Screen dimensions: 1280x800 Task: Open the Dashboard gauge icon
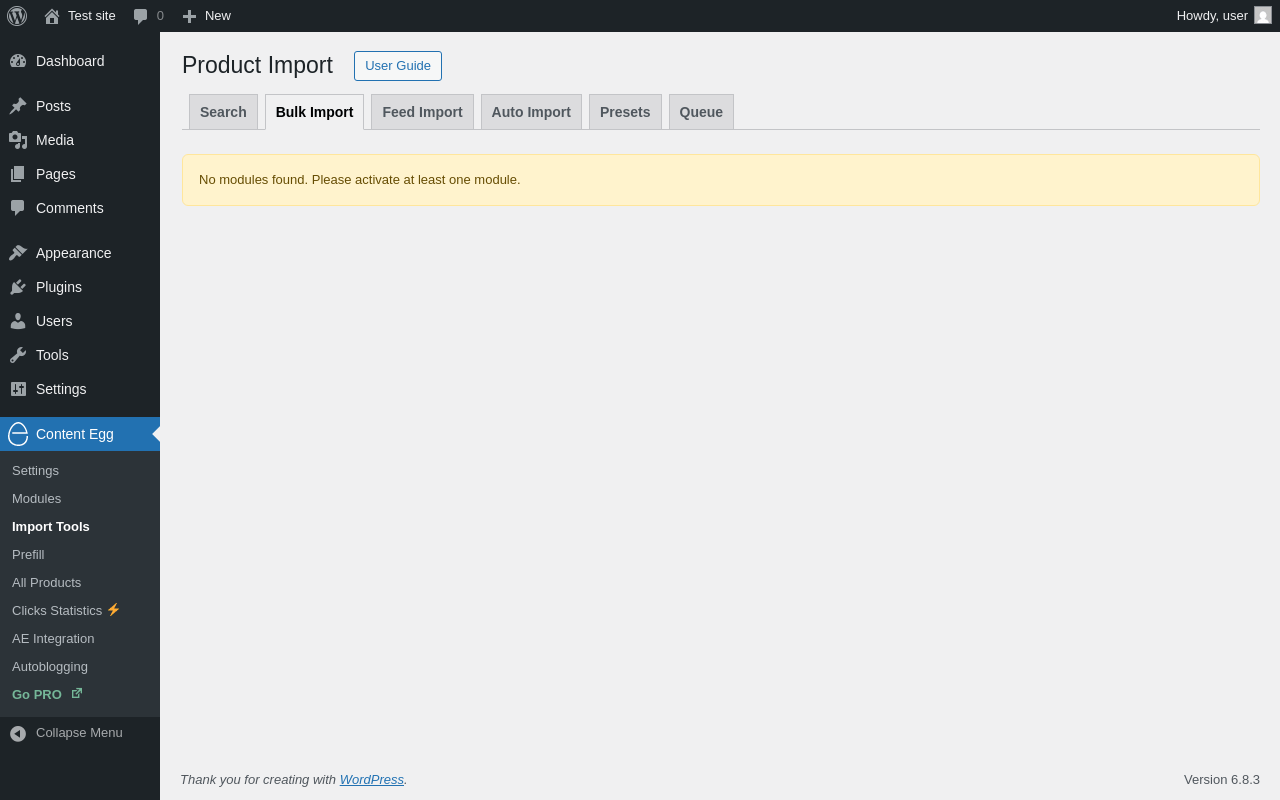[18, 61]
